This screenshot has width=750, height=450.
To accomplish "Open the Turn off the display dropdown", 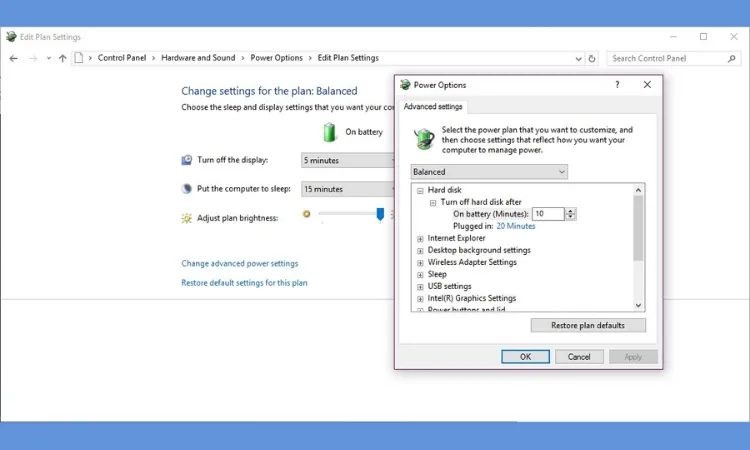I will [350, 160].
